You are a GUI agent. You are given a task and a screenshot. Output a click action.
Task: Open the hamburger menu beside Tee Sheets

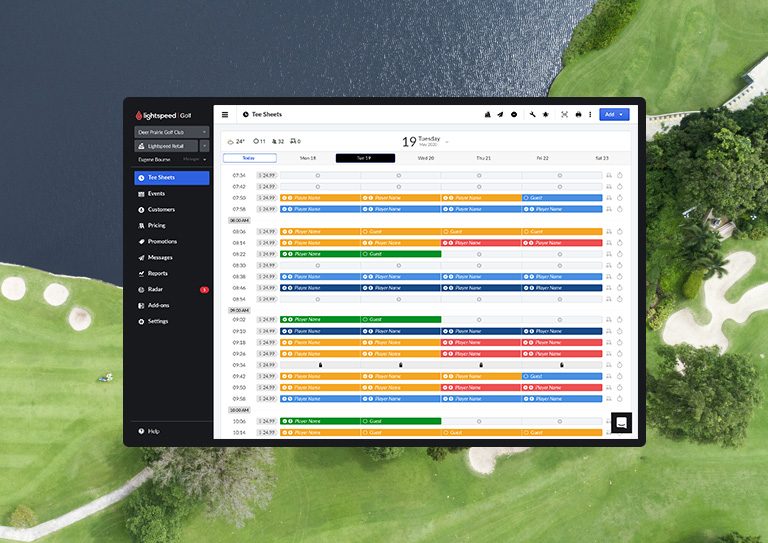pos(225,115)
